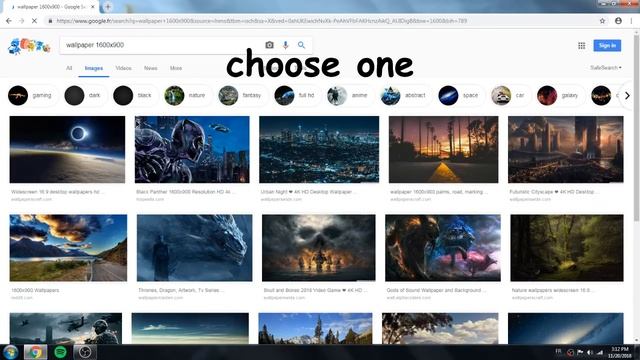This screenshot has height=360, width=640.
Task: Click the Sign in button
Action: pyautogui.click(x=607, y=45)
